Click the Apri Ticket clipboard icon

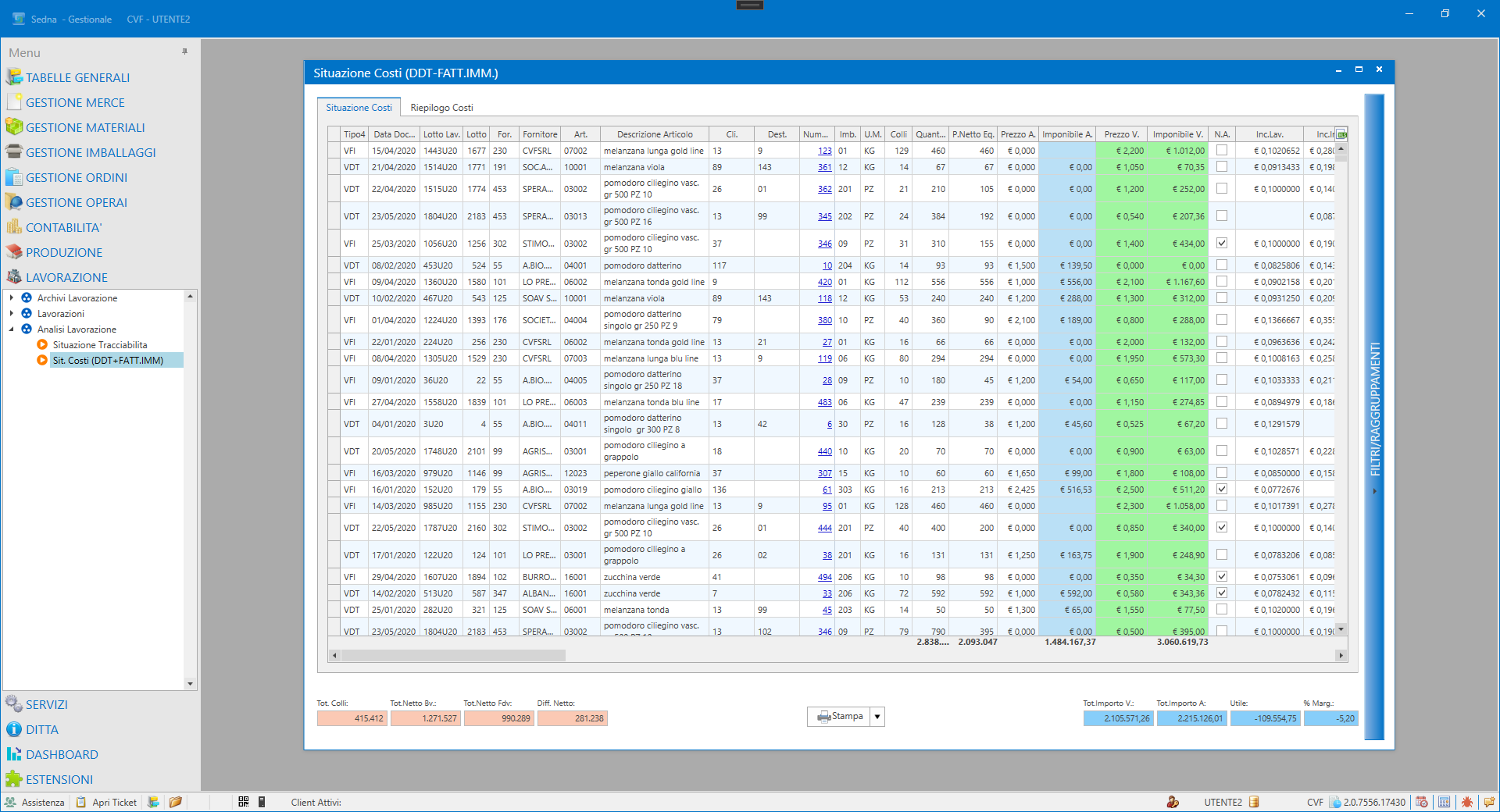point(81,802)
